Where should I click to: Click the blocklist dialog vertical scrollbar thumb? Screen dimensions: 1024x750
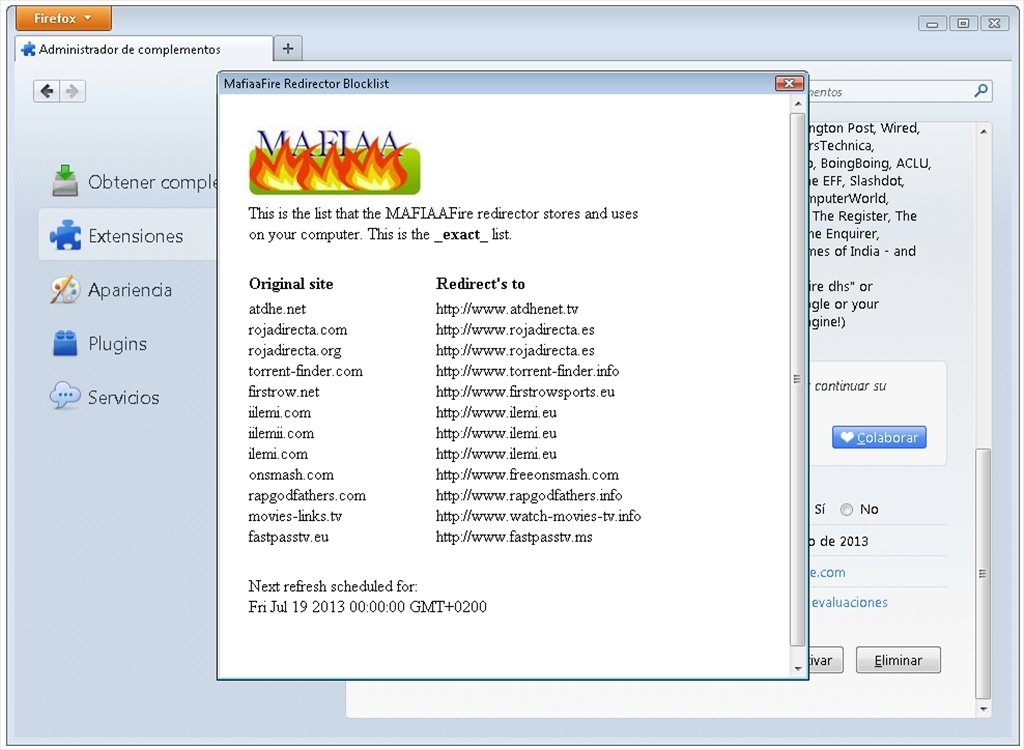click(x=797, y=379)
